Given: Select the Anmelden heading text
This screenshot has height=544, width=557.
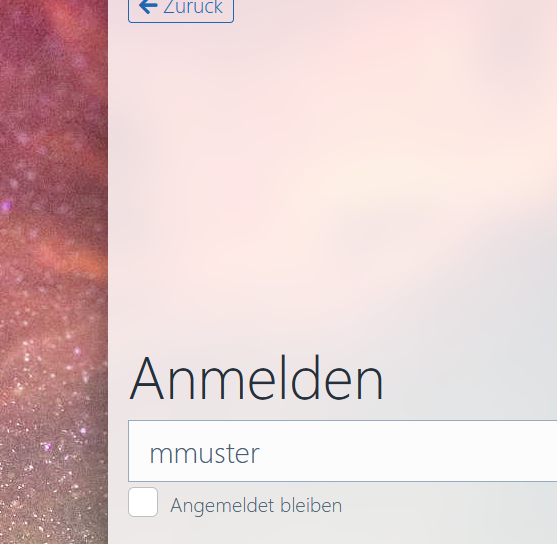Looking at the screenshot, I should [x=256, y=379].
